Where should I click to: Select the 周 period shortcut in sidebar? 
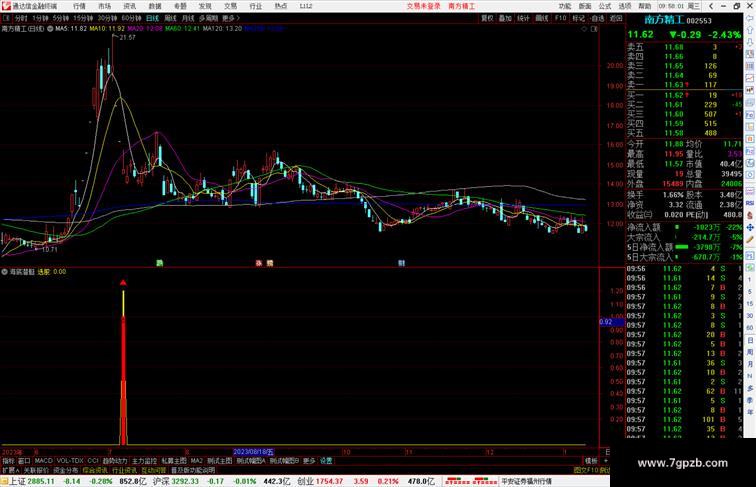click(750, 352)
